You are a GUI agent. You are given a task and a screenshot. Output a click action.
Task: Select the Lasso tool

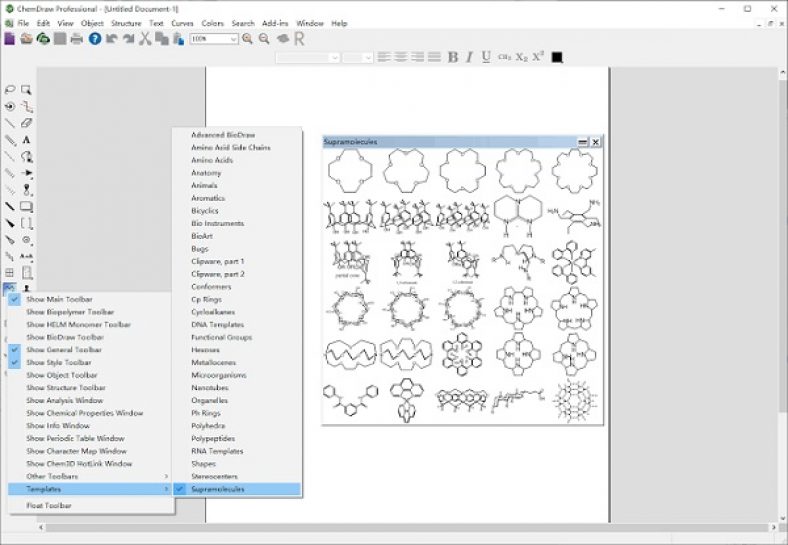coord(10,90)
